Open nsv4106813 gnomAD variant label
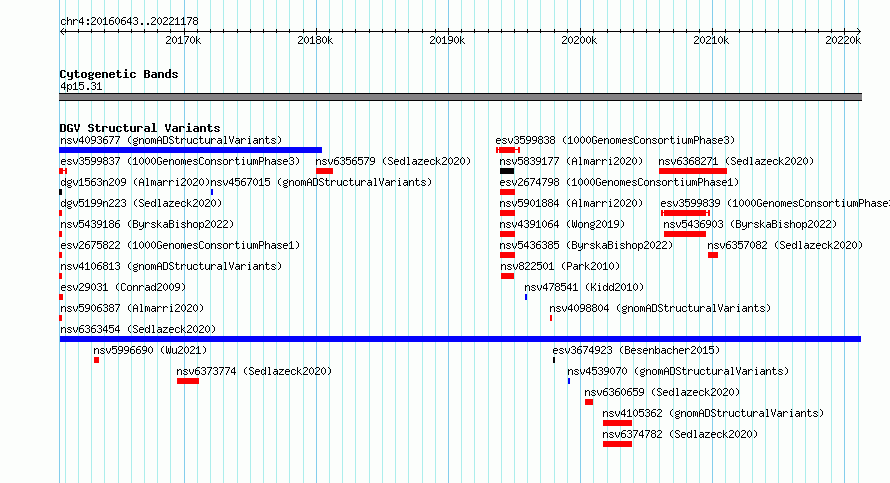 (x=171, y=266)
